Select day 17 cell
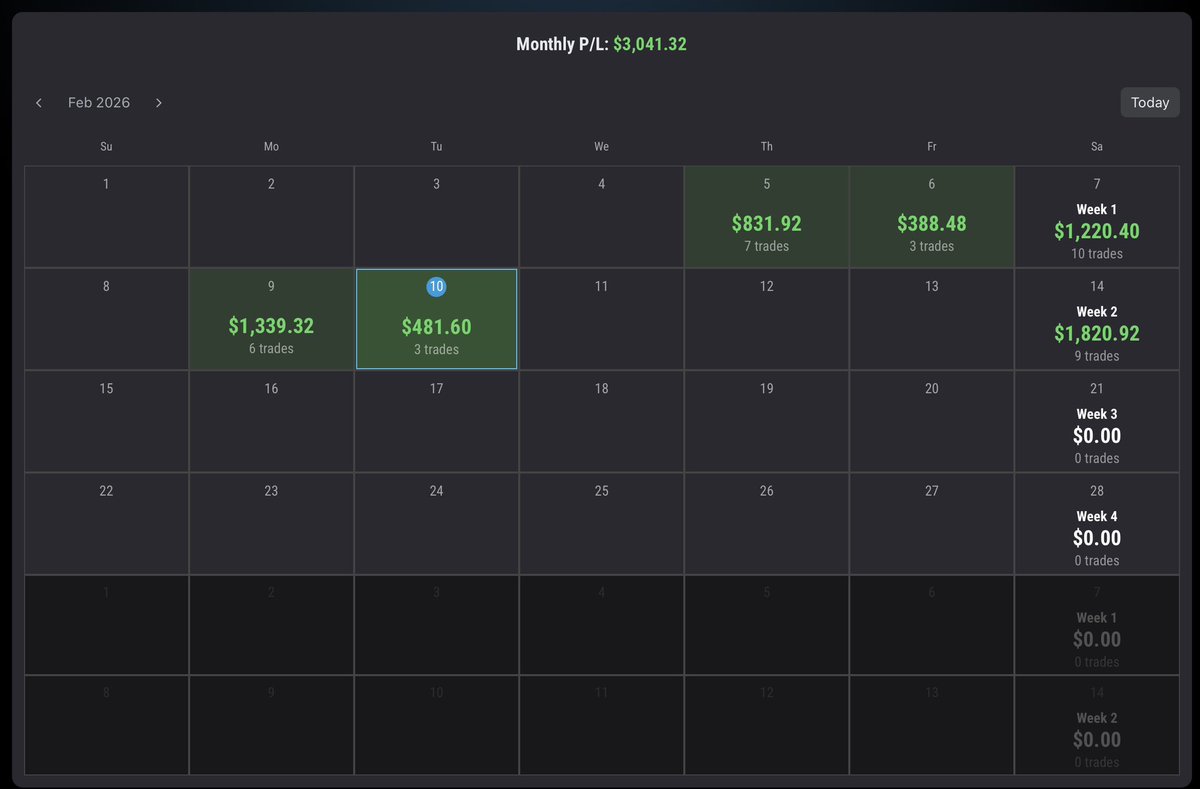 436,421
